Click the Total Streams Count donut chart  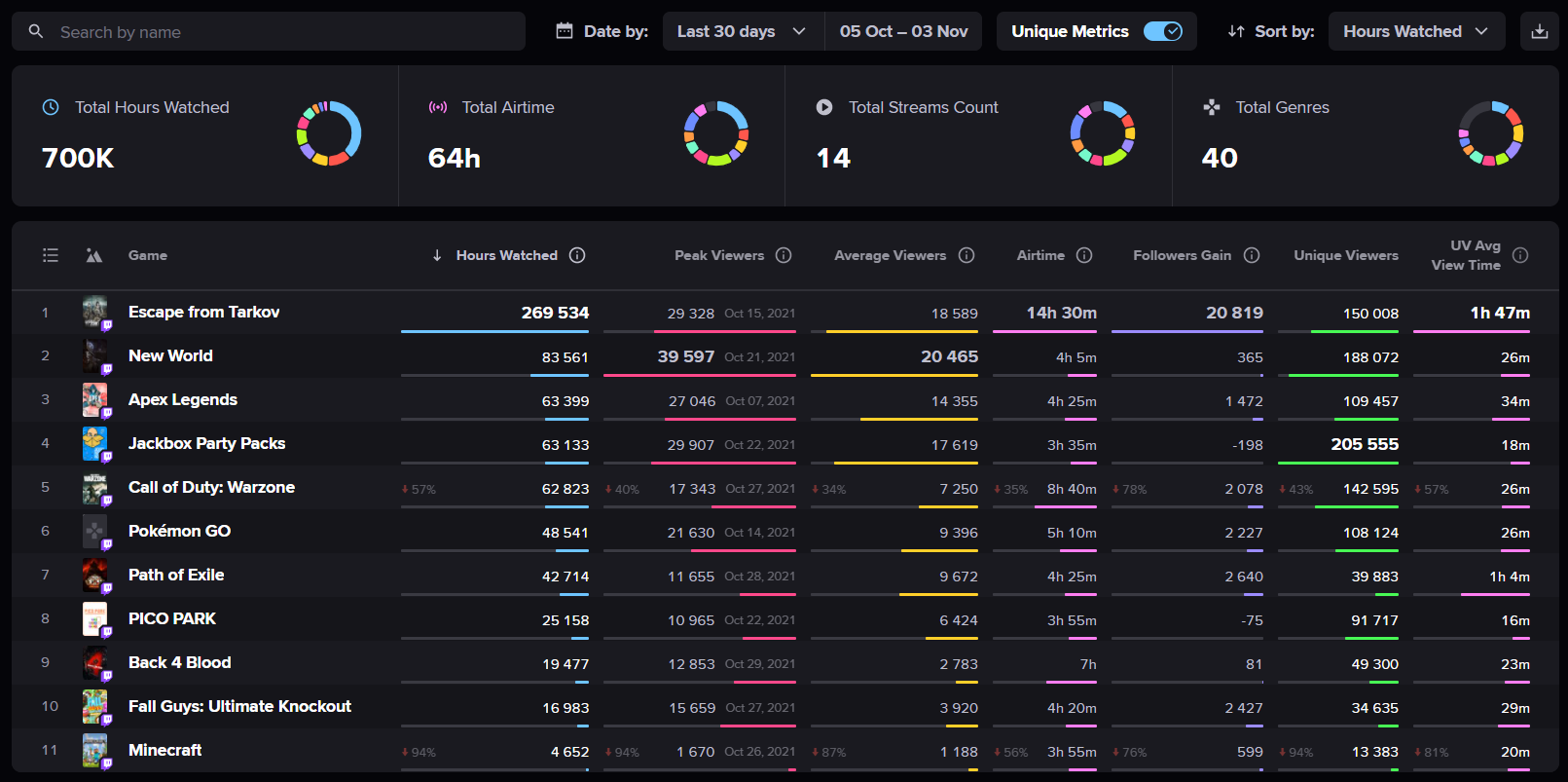point(1103,133)
